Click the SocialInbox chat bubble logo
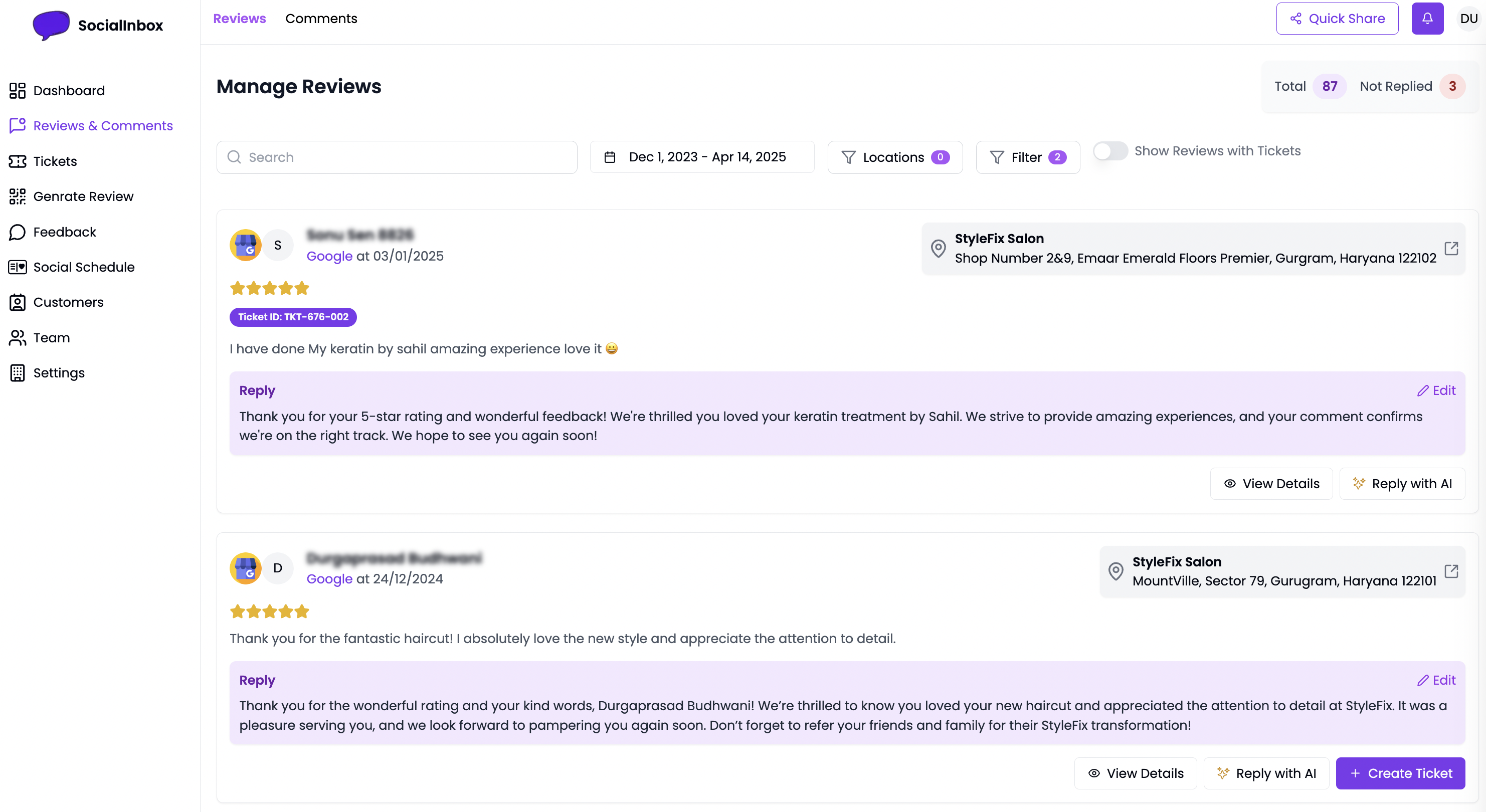Image resolution: width=1486 pixels, height=812 pixels. [51, 25]
